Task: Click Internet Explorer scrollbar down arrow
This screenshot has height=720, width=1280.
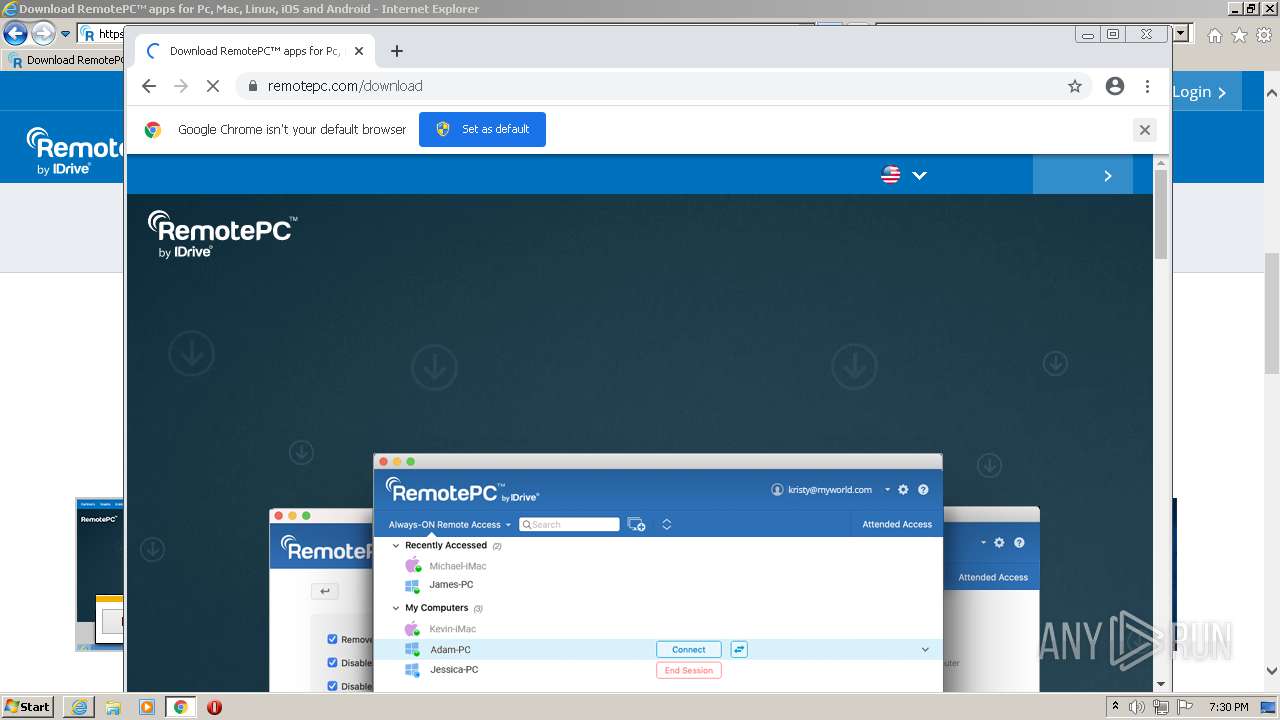Action: pyautogui.click(x=1272, y=671)
